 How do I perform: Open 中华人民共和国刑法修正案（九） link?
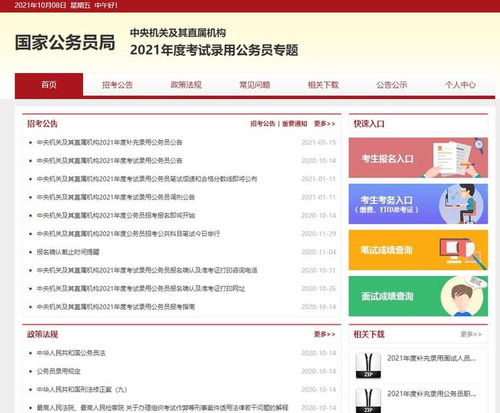[82, 389]
